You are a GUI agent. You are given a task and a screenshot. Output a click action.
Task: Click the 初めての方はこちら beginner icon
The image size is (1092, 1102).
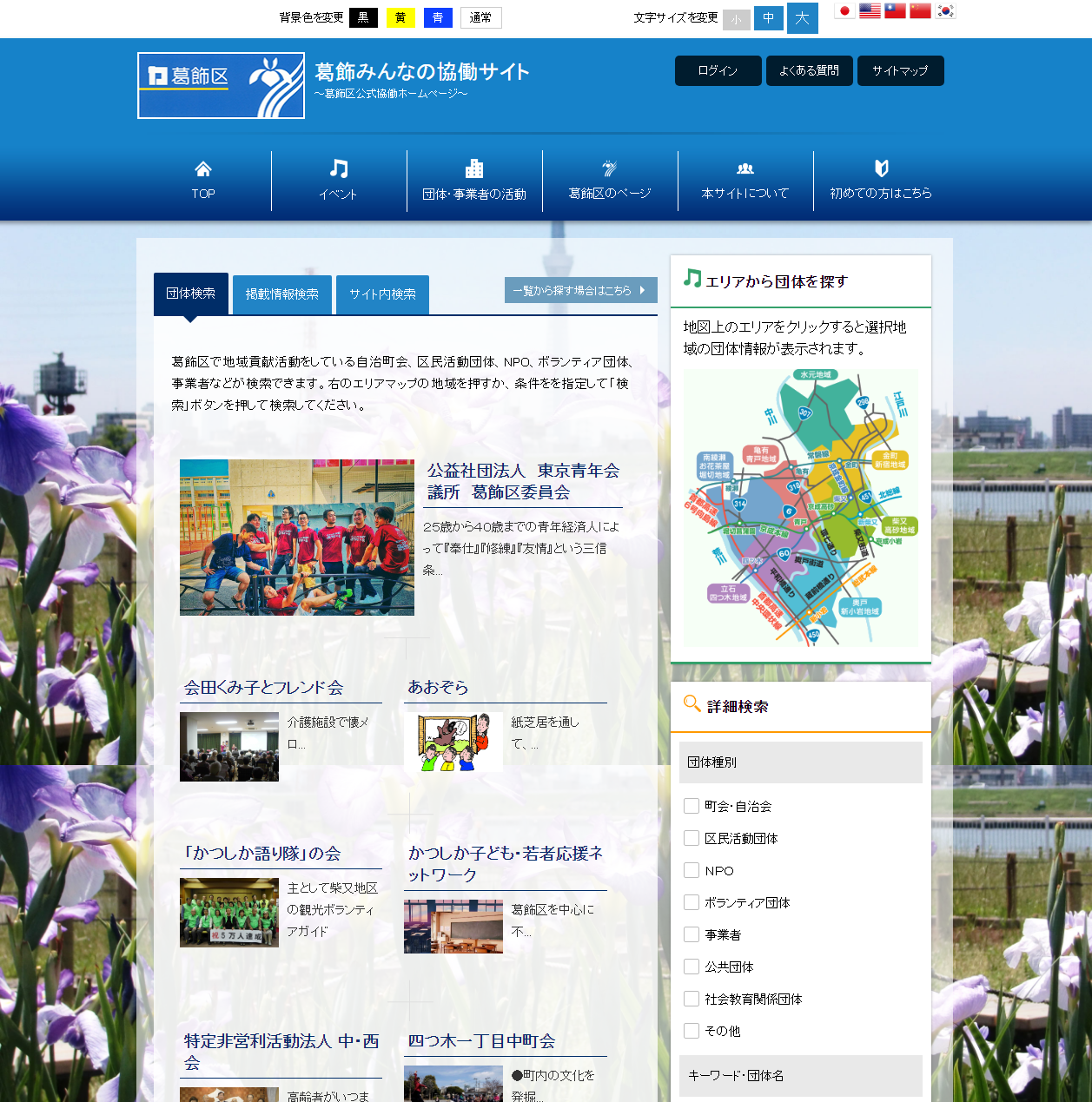click(x=881, y=168)
